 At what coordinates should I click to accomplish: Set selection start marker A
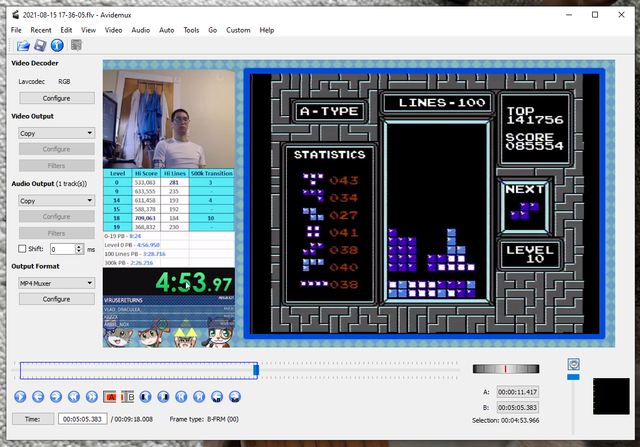(110, 396)
